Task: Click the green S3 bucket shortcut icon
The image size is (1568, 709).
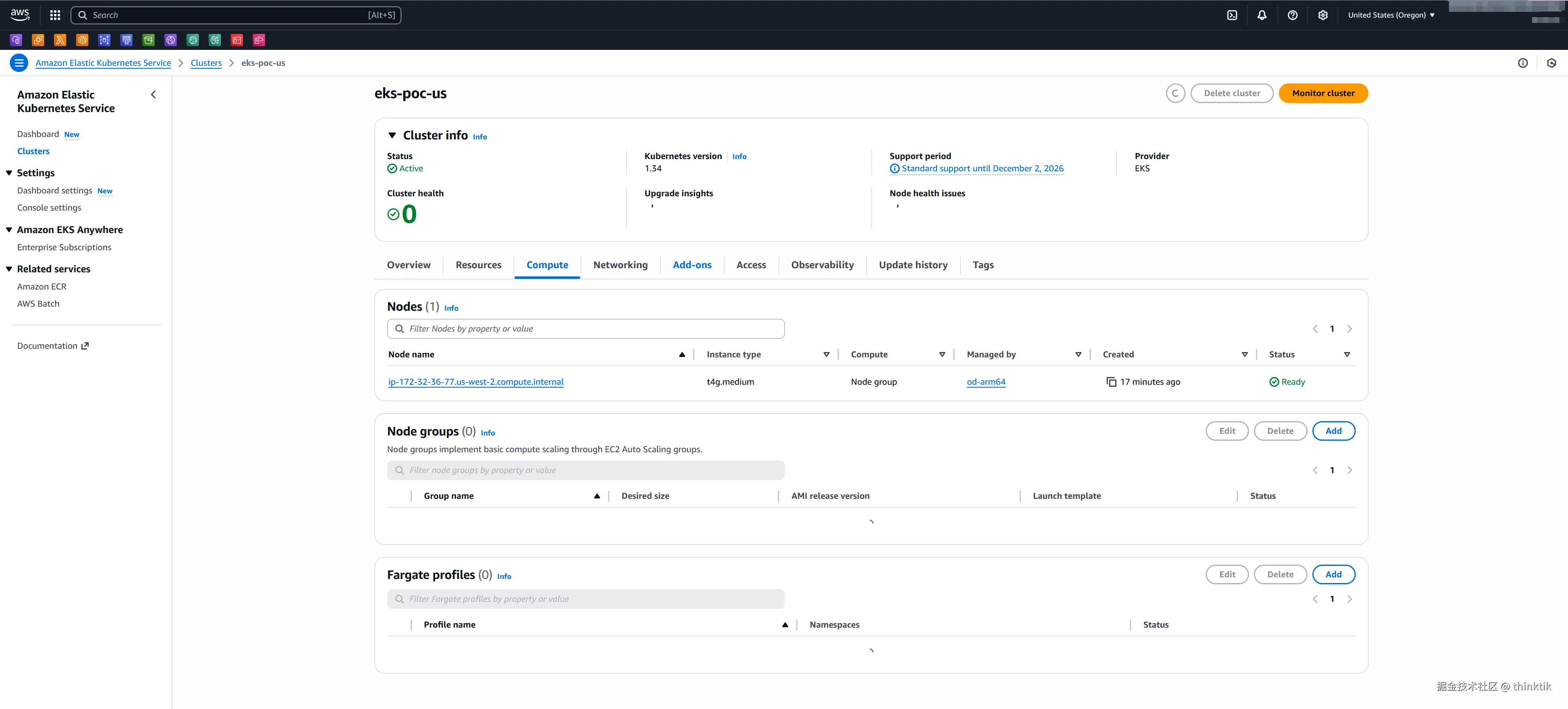Action: (x=148, y=40)
